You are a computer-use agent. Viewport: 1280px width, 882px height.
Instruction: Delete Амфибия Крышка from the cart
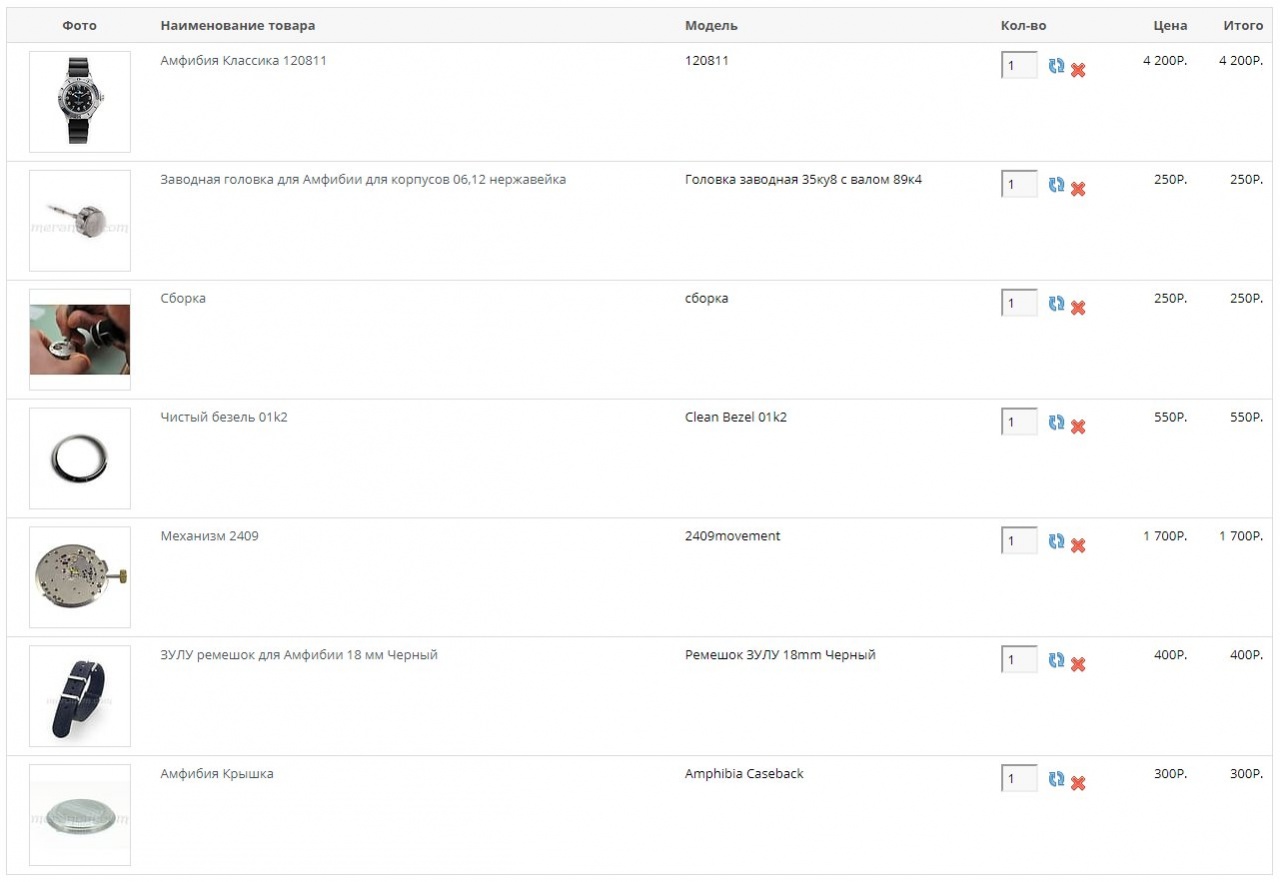[x=1078, y=783]
